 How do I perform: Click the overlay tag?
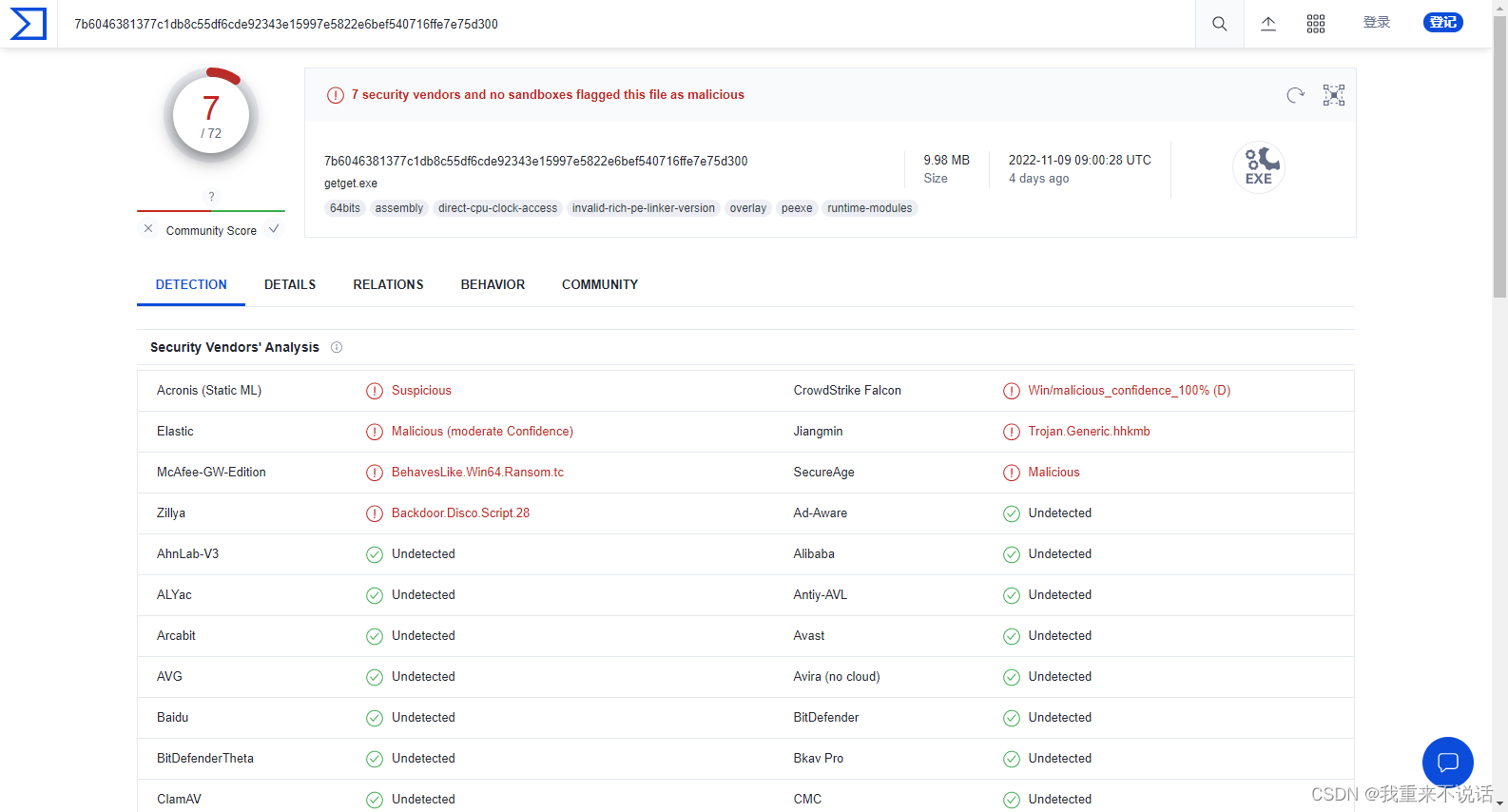point(748,208)
